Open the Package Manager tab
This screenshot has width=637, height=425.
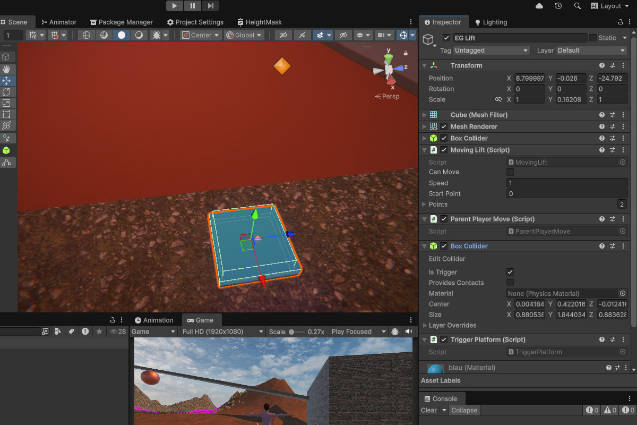[x=121, y=22]
